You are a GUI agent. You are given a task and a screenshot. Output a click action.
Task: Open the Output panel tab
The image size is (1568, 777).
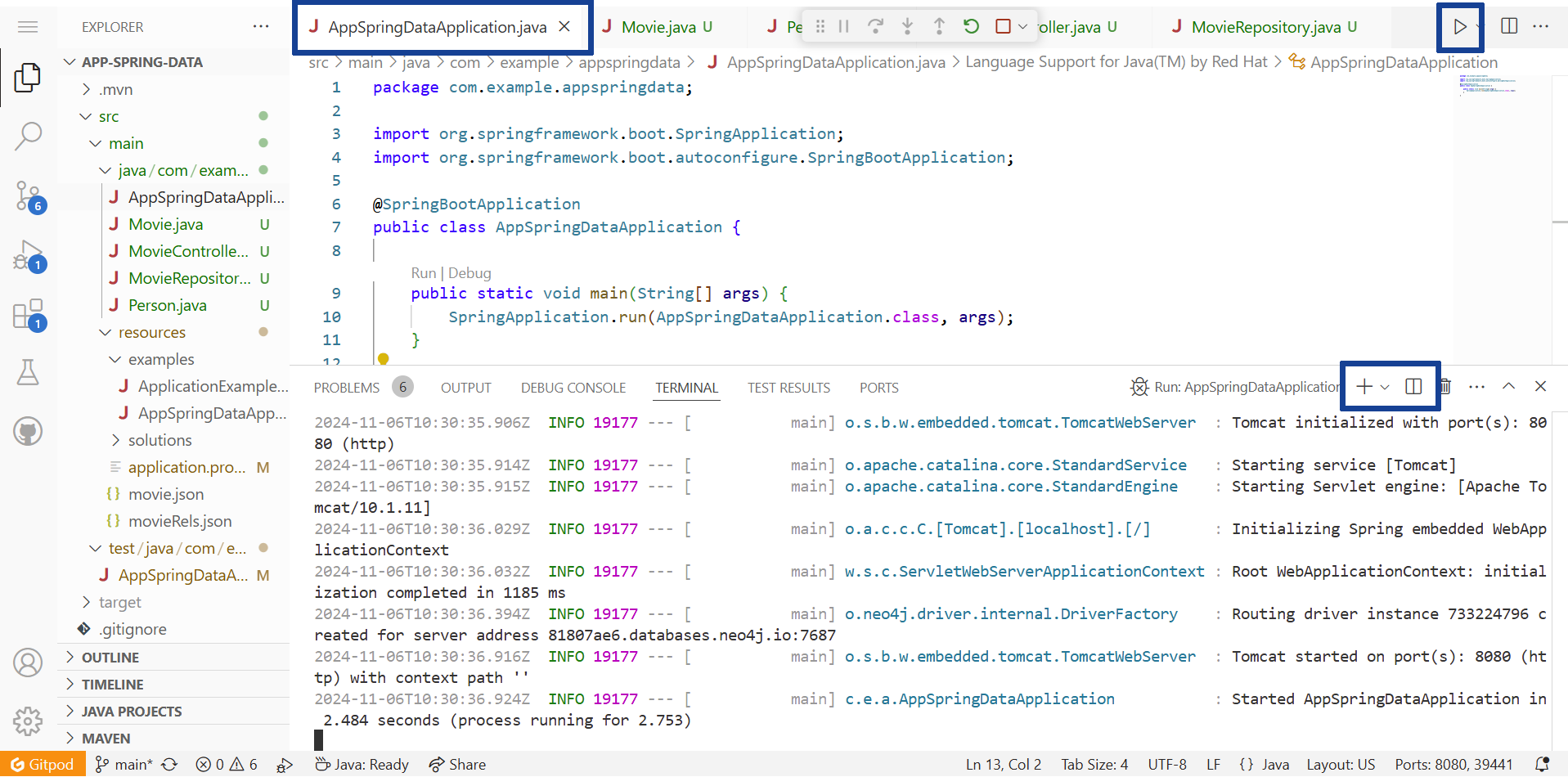(466, 388)
